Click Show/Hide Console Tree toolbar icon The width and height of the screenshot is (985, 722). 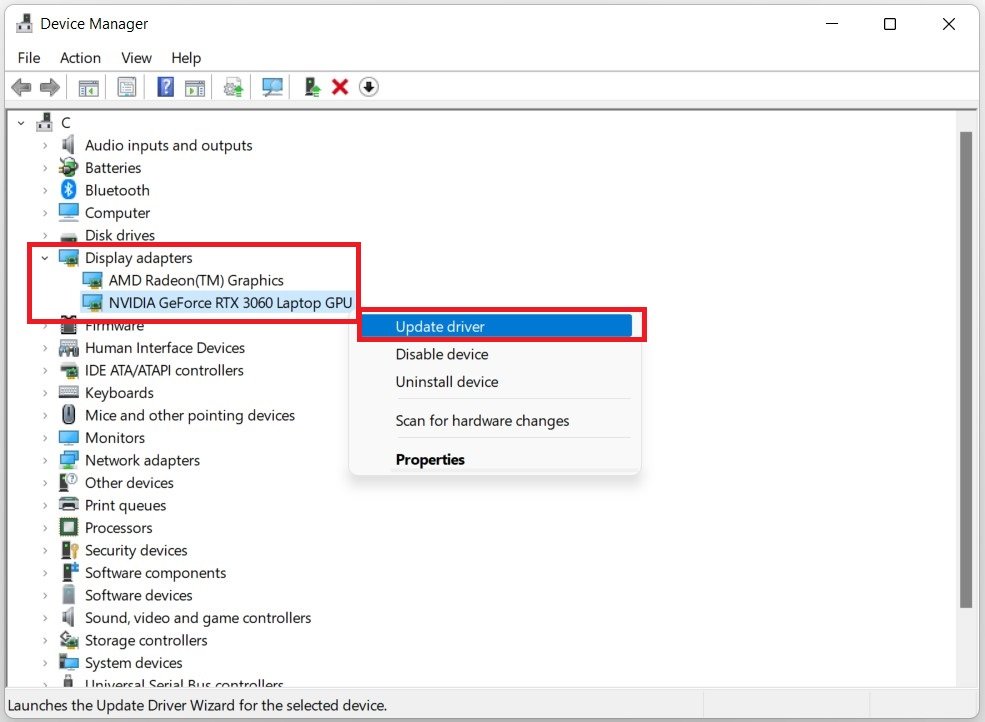pos(89,87)
